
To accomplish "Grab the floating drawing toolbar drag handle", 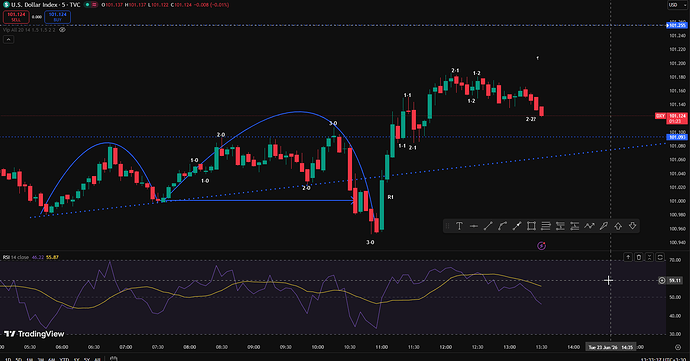I will [447, 226].
